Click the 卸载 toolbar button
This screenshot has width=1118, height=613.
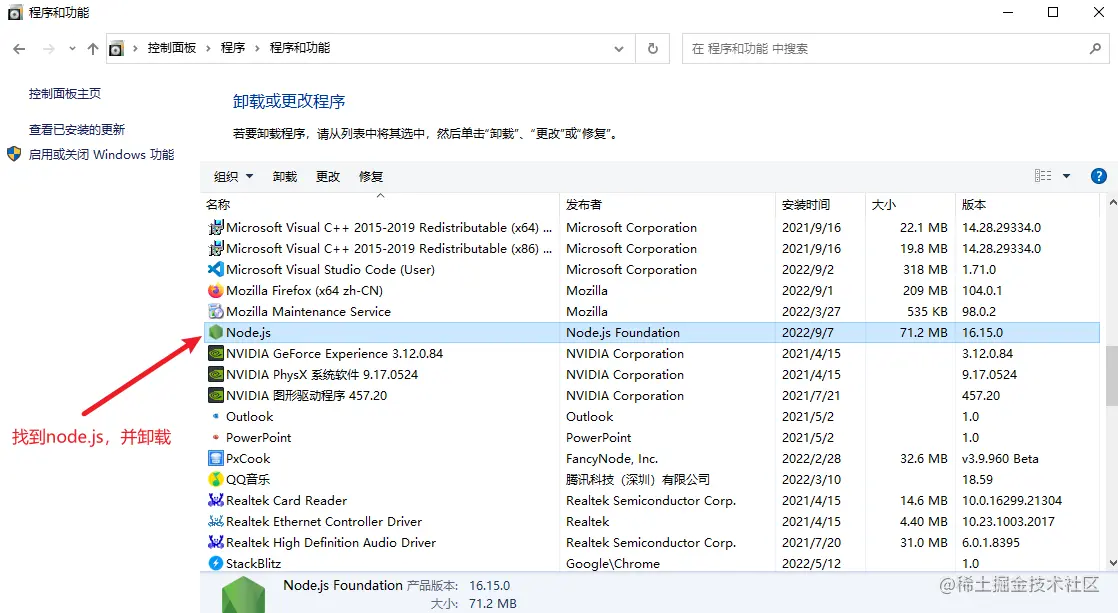point(284,176)
